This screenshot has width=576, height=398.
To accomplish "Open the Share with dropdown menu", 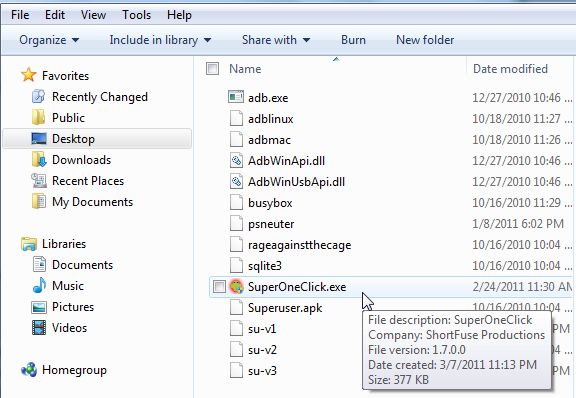I will pyautogui.click(x=276, y=40).
